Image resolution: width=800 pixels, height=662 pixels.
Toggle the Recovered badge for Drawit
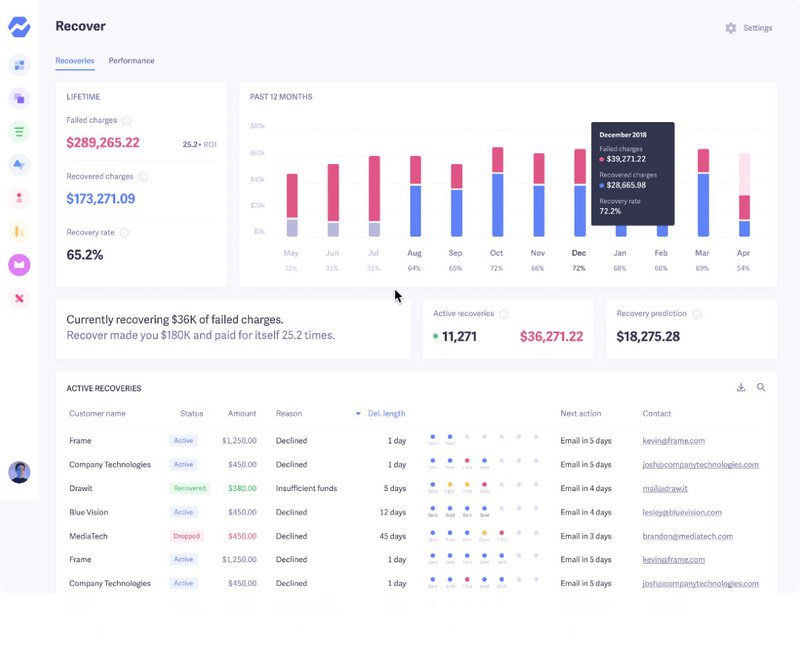tap(190, 488)
